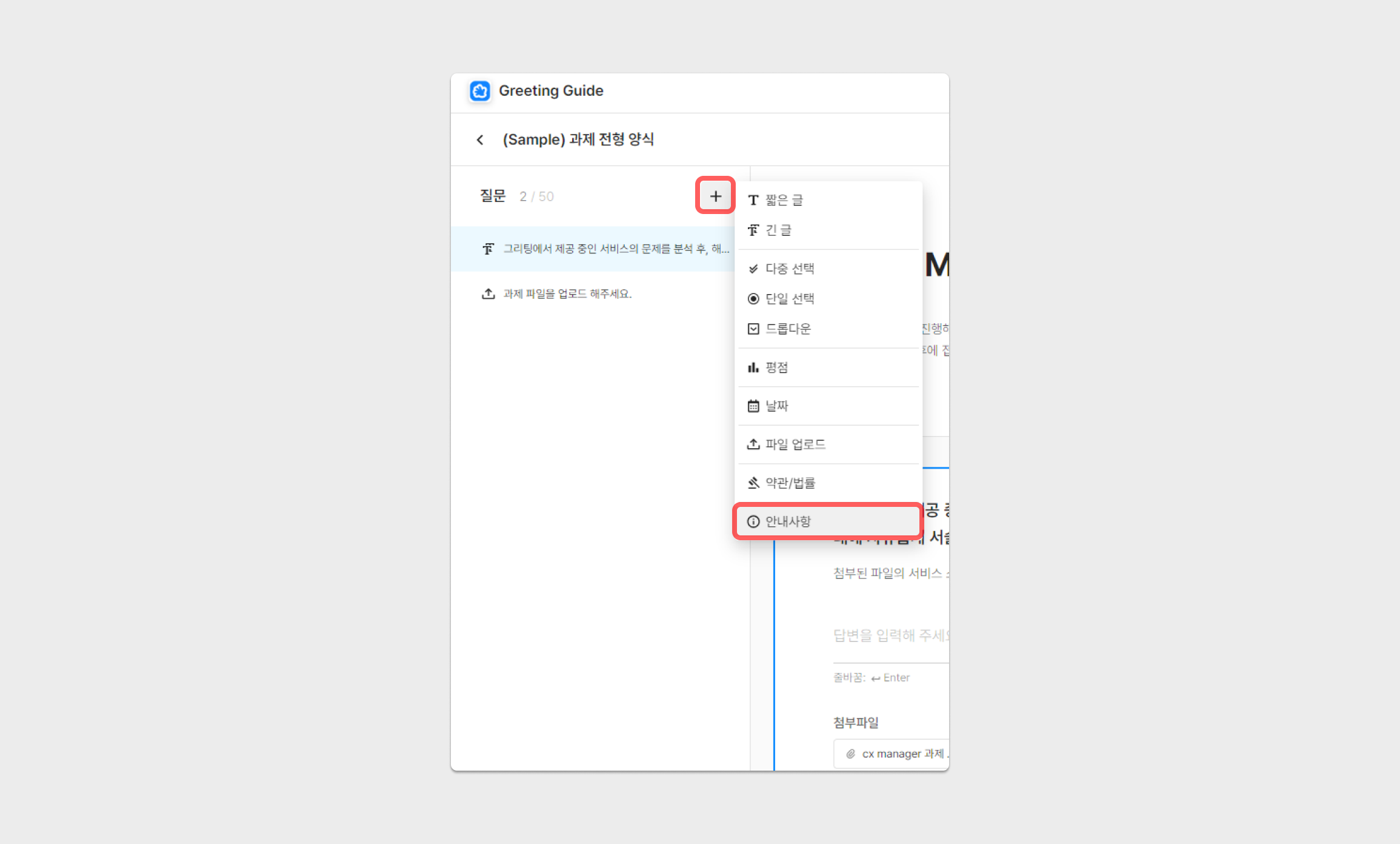Open the cx manager attachment file

coord(902,754)
